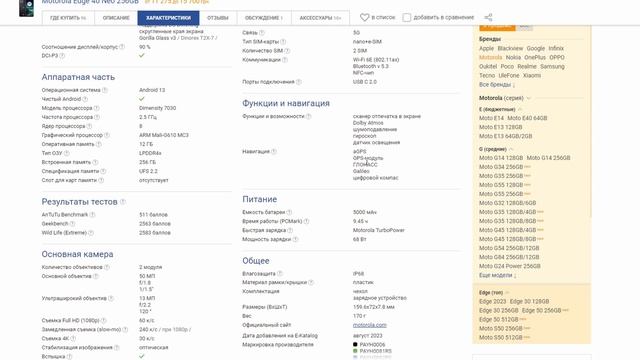Open the help icon next to Операционная система

coord(105,90)
